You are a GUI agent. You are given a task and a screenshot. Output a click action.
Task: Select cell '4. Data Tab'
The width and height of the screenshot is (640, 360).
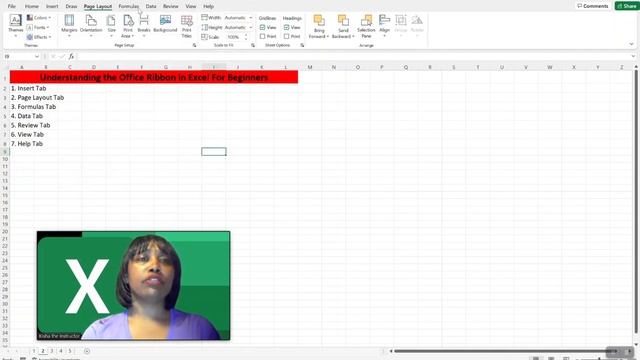point(27,116)
